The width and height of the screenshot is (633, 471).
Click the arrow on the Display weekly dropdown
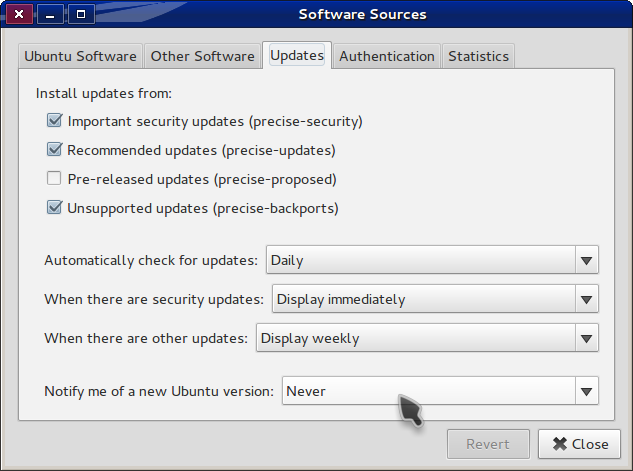click(x=586, y=338)
